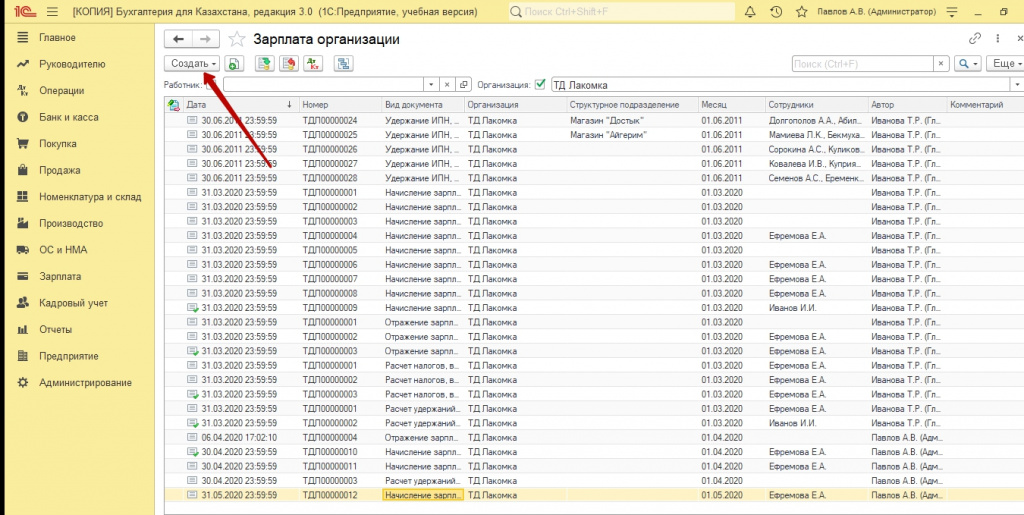Viewport: 1024px width, 515px height.
Task: Open Продажа section
Action: point(59,170)
